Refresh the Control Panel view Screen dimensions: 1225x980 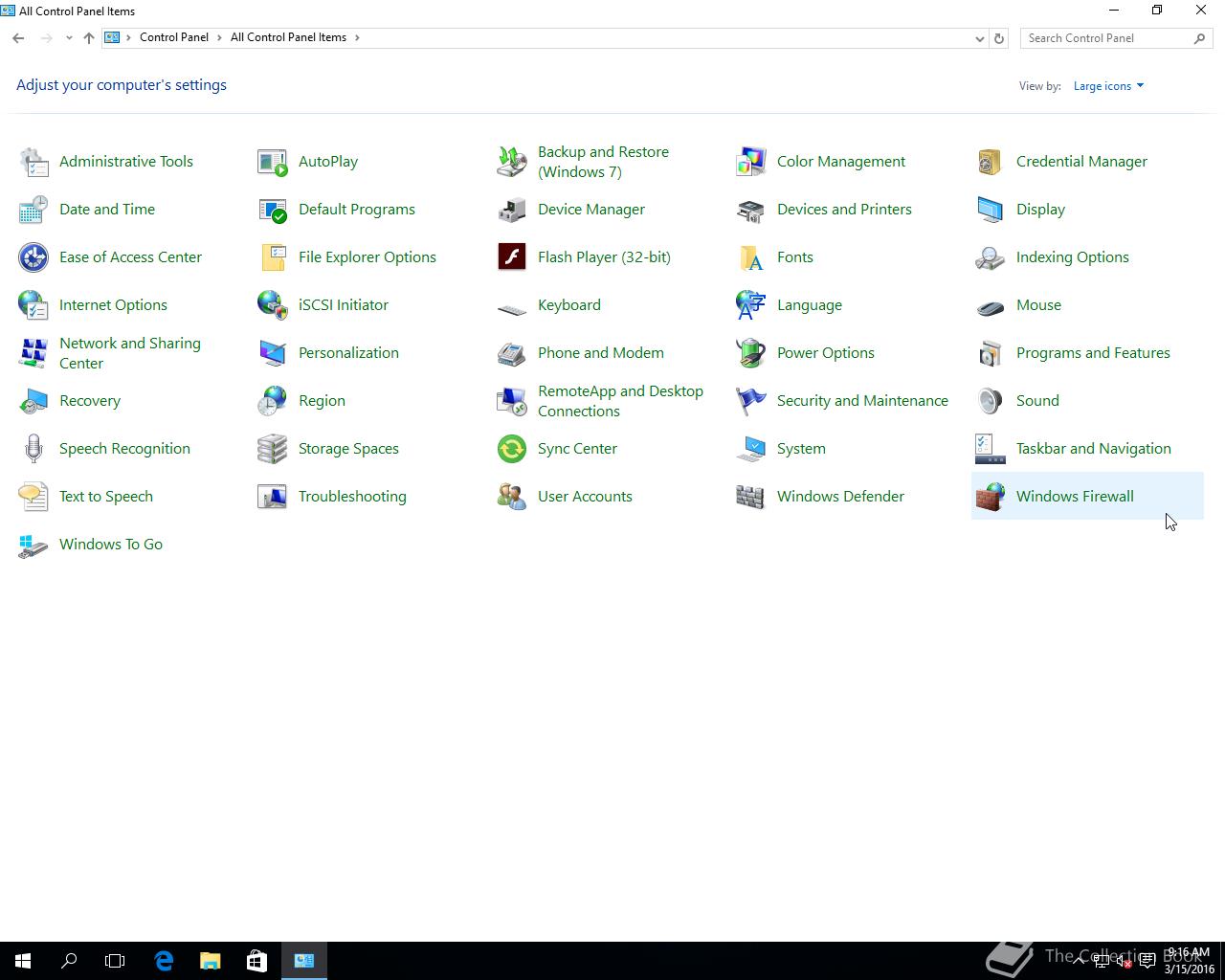(x=999, y=38)
